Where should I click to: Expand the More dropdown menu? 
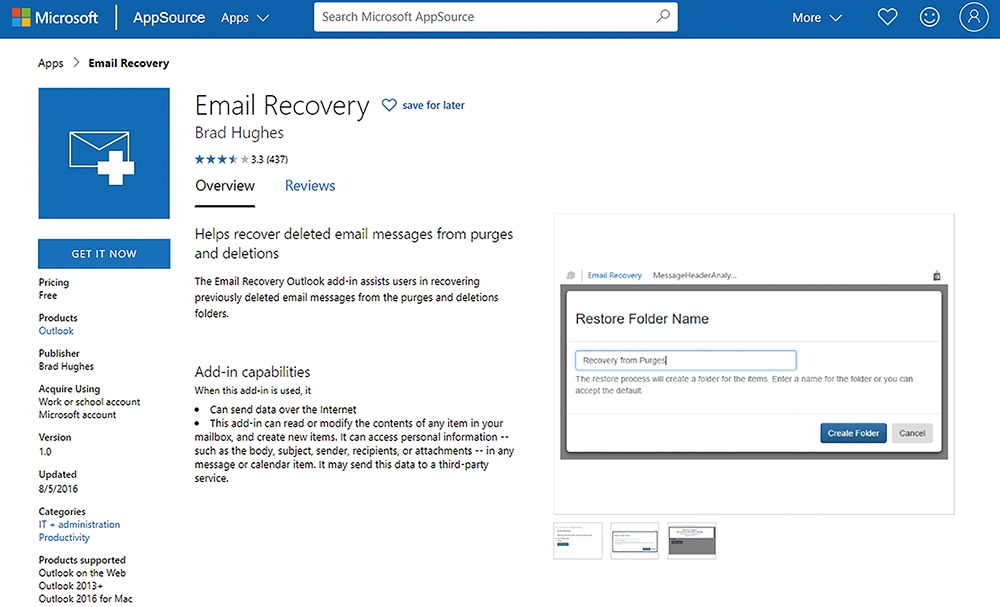pos(817,18)
